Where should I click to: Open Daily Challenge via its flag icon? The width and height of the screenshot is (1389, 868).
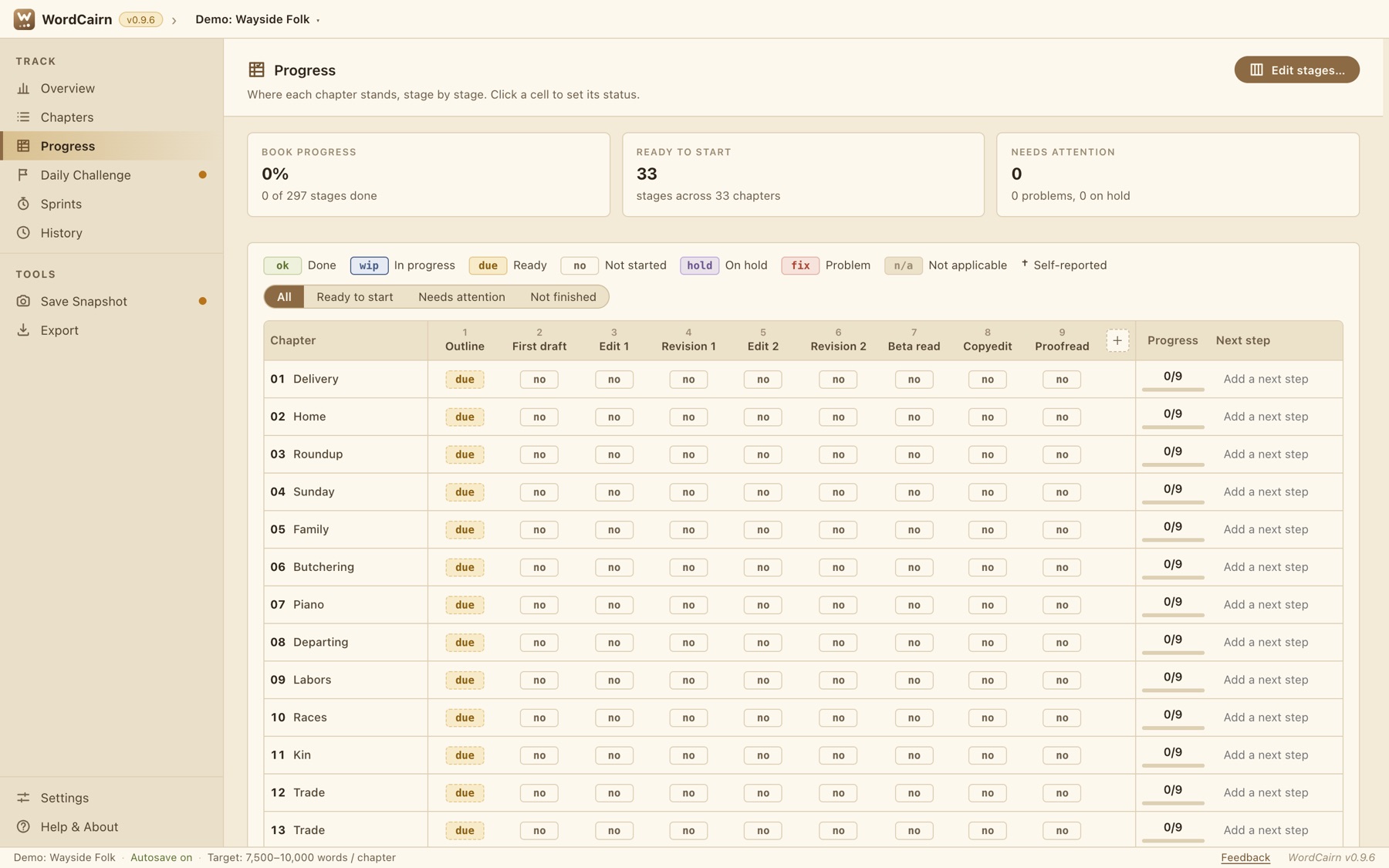(x=23, y=175)
